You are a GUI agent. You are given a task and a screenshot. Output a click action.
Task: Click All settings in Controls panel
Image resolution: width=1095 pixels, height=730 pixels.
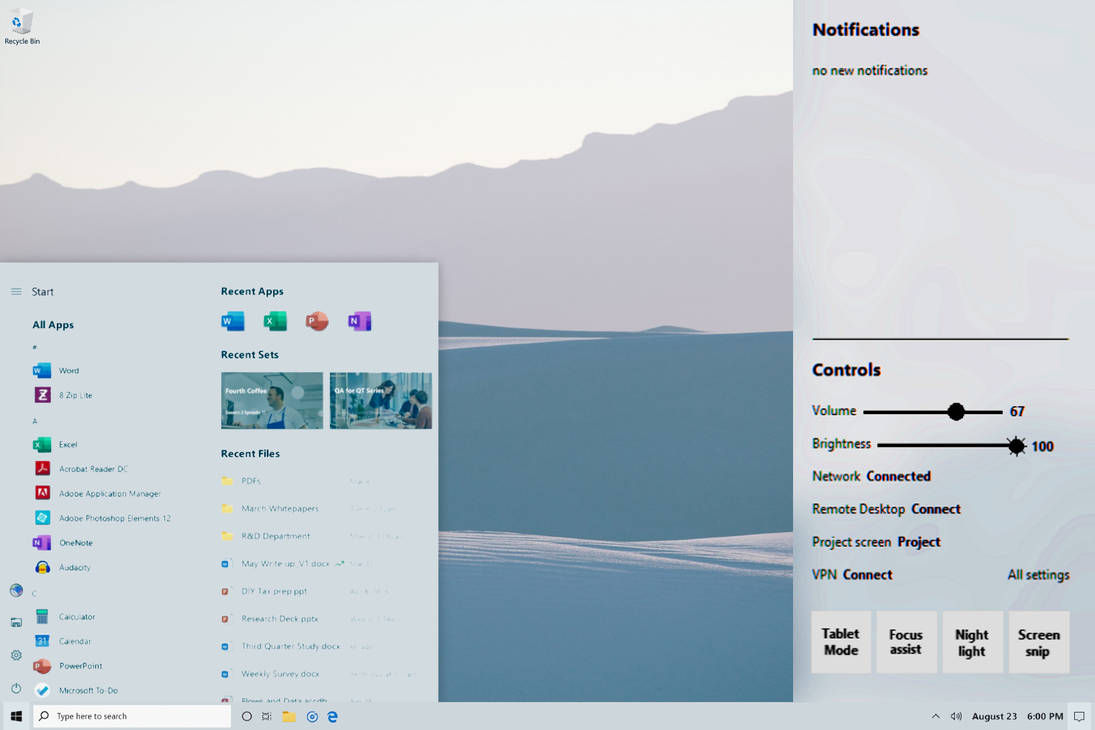[1038, 575]
